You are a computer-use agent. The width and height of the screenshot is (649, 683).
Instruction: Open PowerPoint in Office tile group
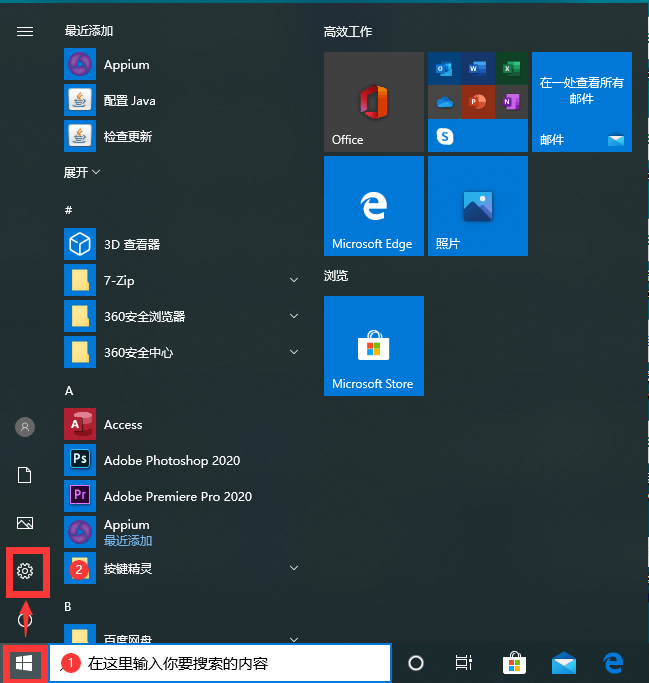(x=478, y=102)
